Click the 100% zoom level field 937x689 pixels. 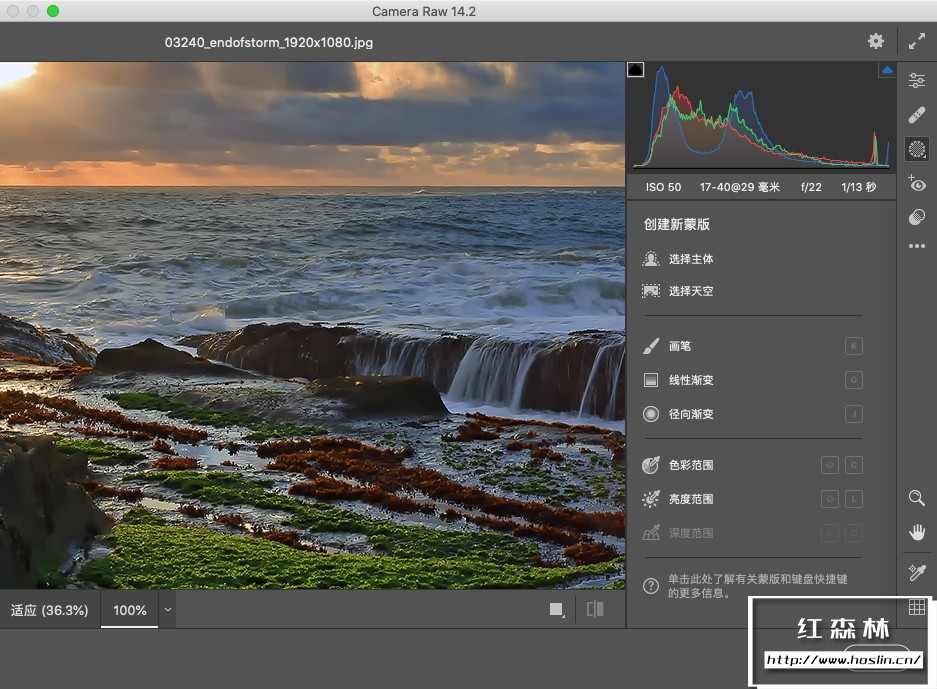pos(130,610)
